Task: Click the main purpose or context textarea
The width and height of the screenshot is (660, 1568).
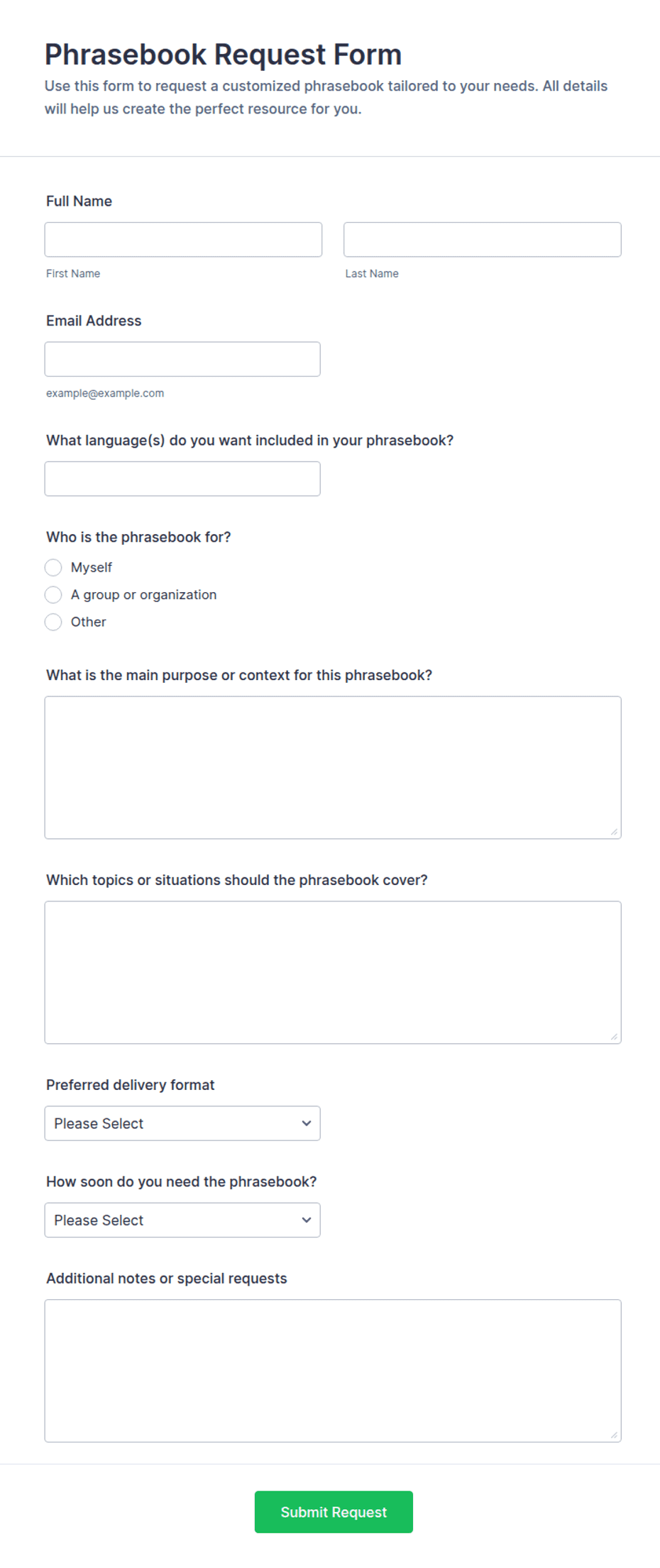Action: pyautogui.click(x=333, y=767)
